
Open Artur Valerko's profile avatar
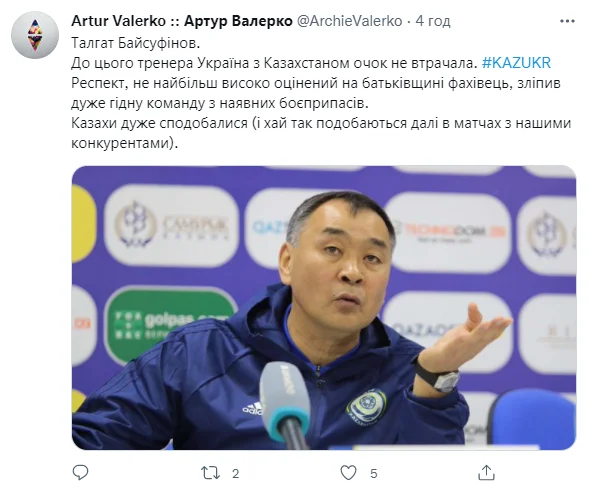pos(35,35)
